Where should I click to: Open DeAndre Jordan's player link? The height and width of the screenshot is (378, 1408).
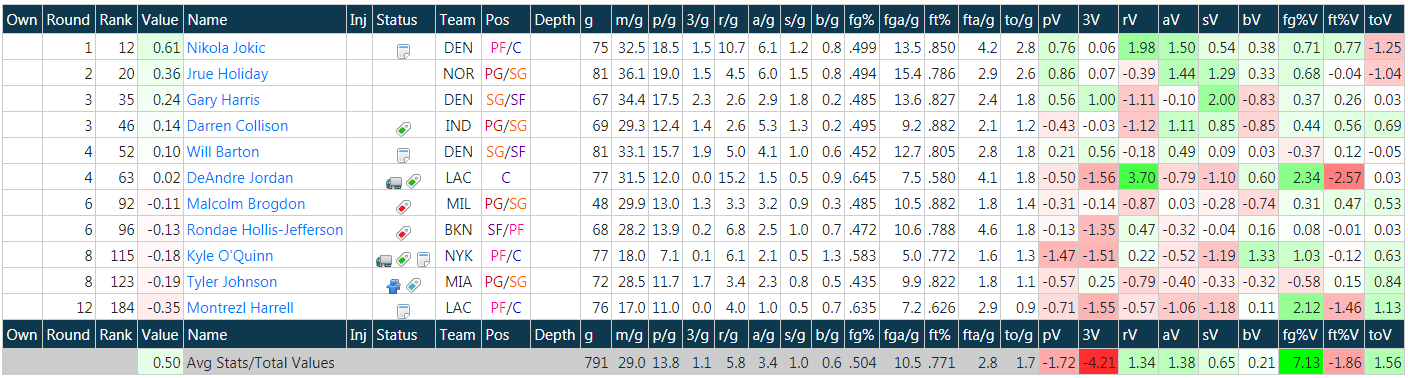(240, 178)
